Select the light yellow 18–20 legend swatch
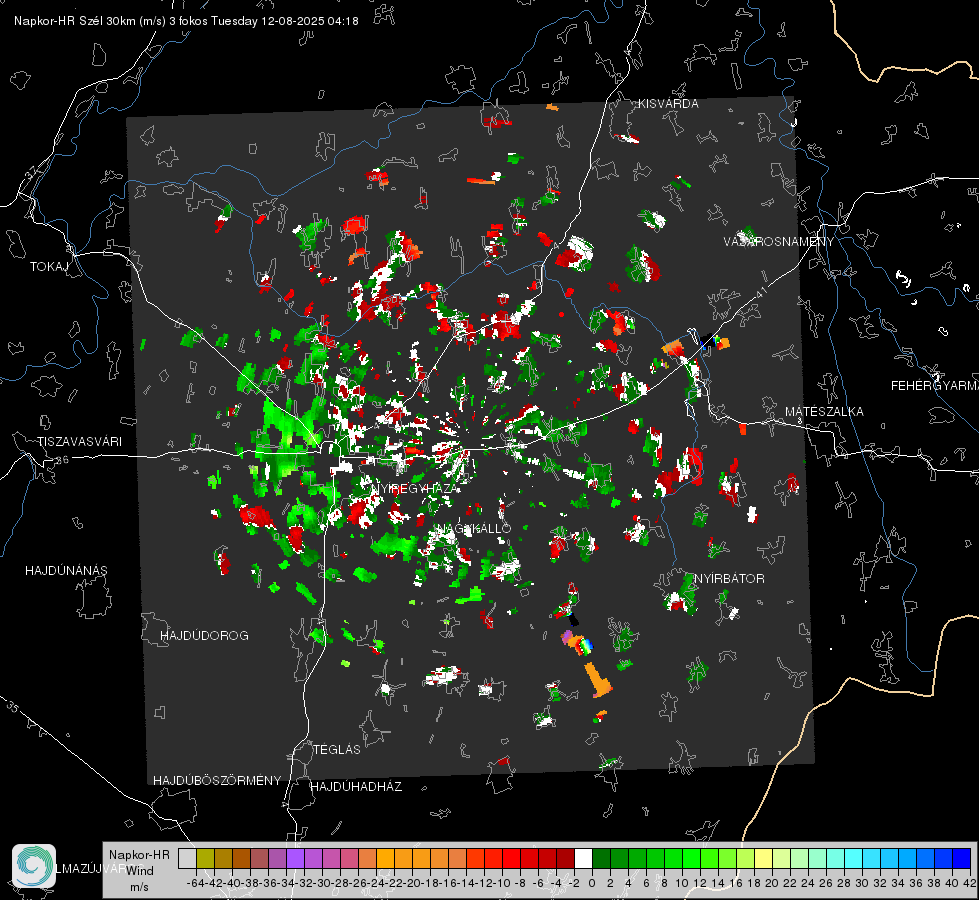The height and width of the screenshot is (900, 979). click(x=763, y=858)
